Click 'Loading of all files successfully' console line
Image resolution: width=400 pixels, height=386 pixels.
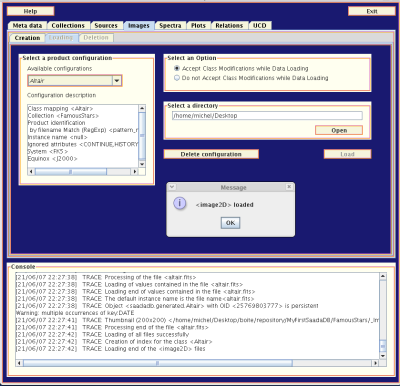click(x=102, y=334)
